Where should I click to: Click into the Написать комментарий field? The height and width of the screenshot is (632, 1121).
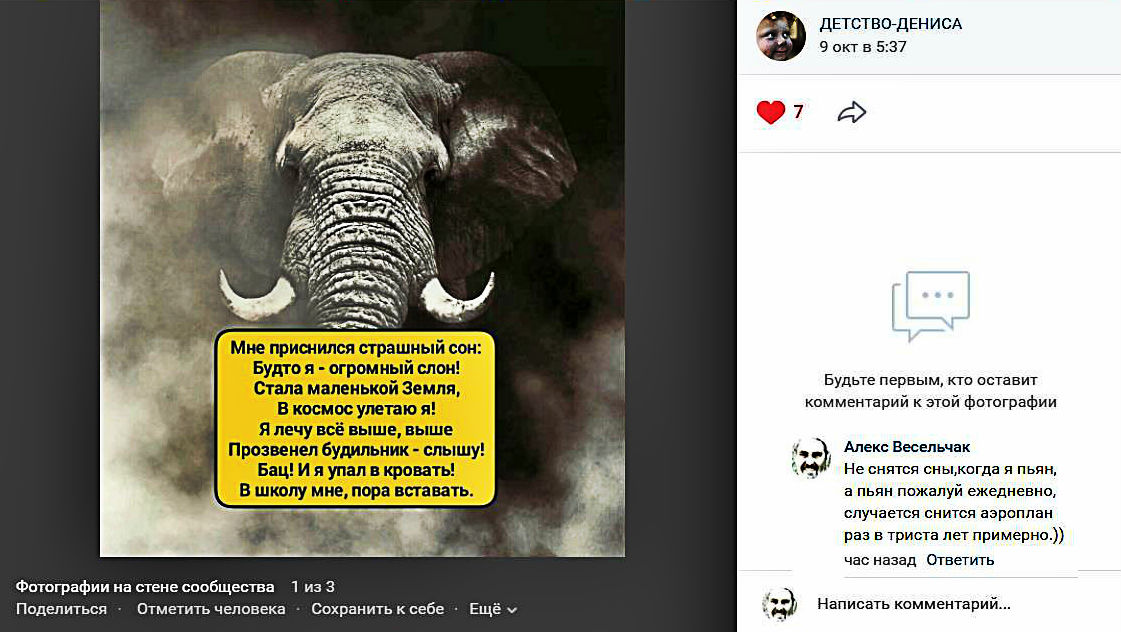click(x=929, y=604)
